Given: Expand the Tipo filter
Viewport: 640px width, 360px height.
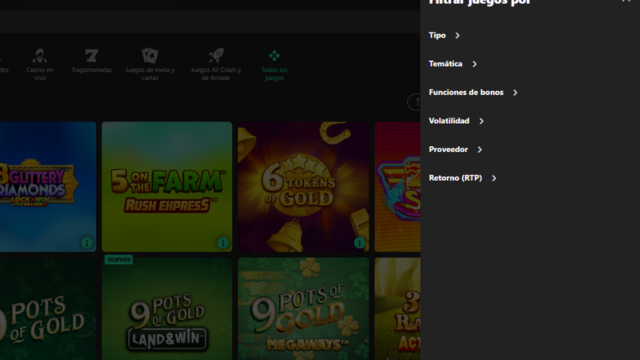Looking at the screenshot, I should click(x=444, y=36).
